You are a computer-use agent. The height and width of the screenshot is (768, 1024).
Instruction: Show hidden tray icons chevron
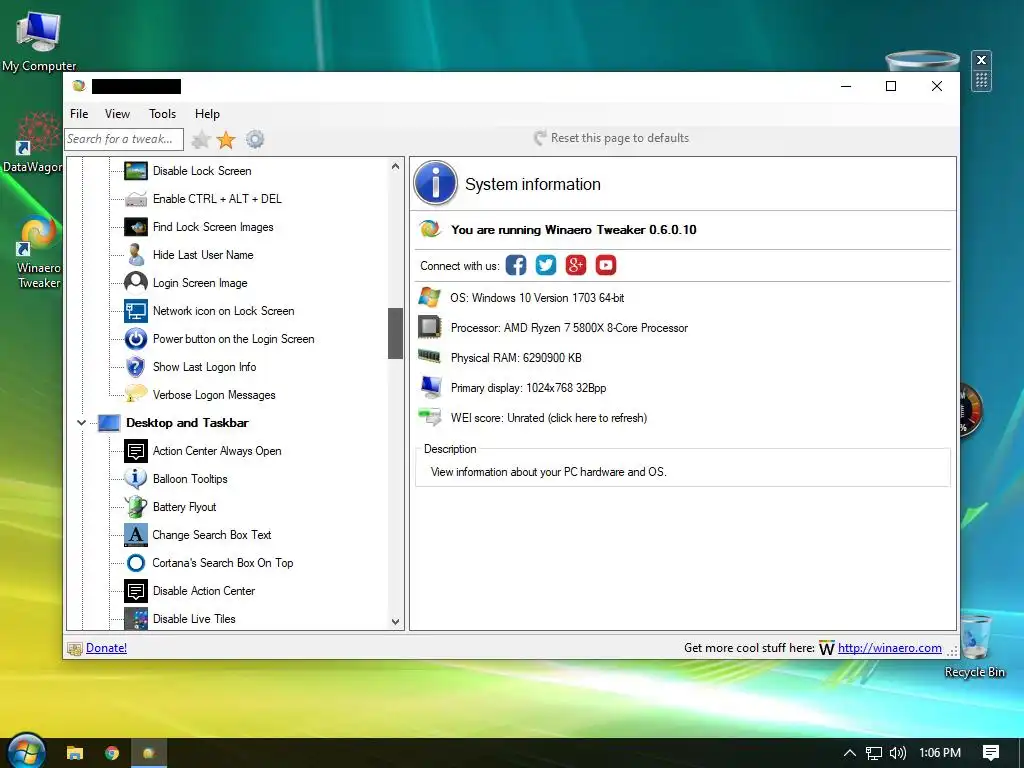tap(850, 753)
